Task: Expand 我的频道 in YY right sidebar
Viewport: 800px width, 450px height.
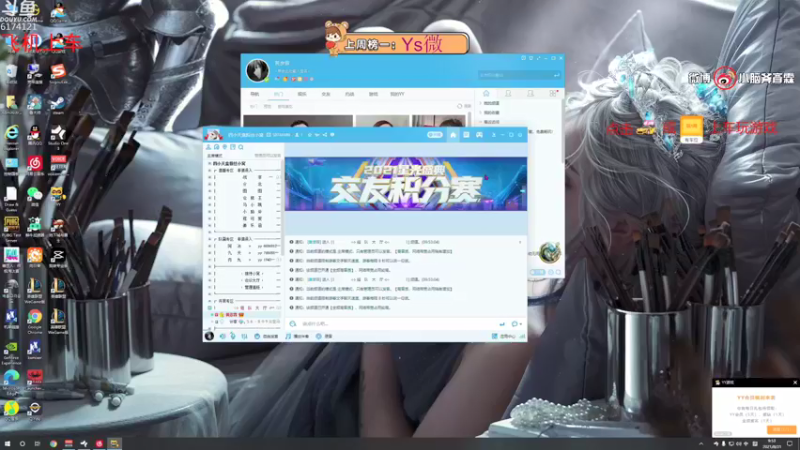Action: click(490, 103)
